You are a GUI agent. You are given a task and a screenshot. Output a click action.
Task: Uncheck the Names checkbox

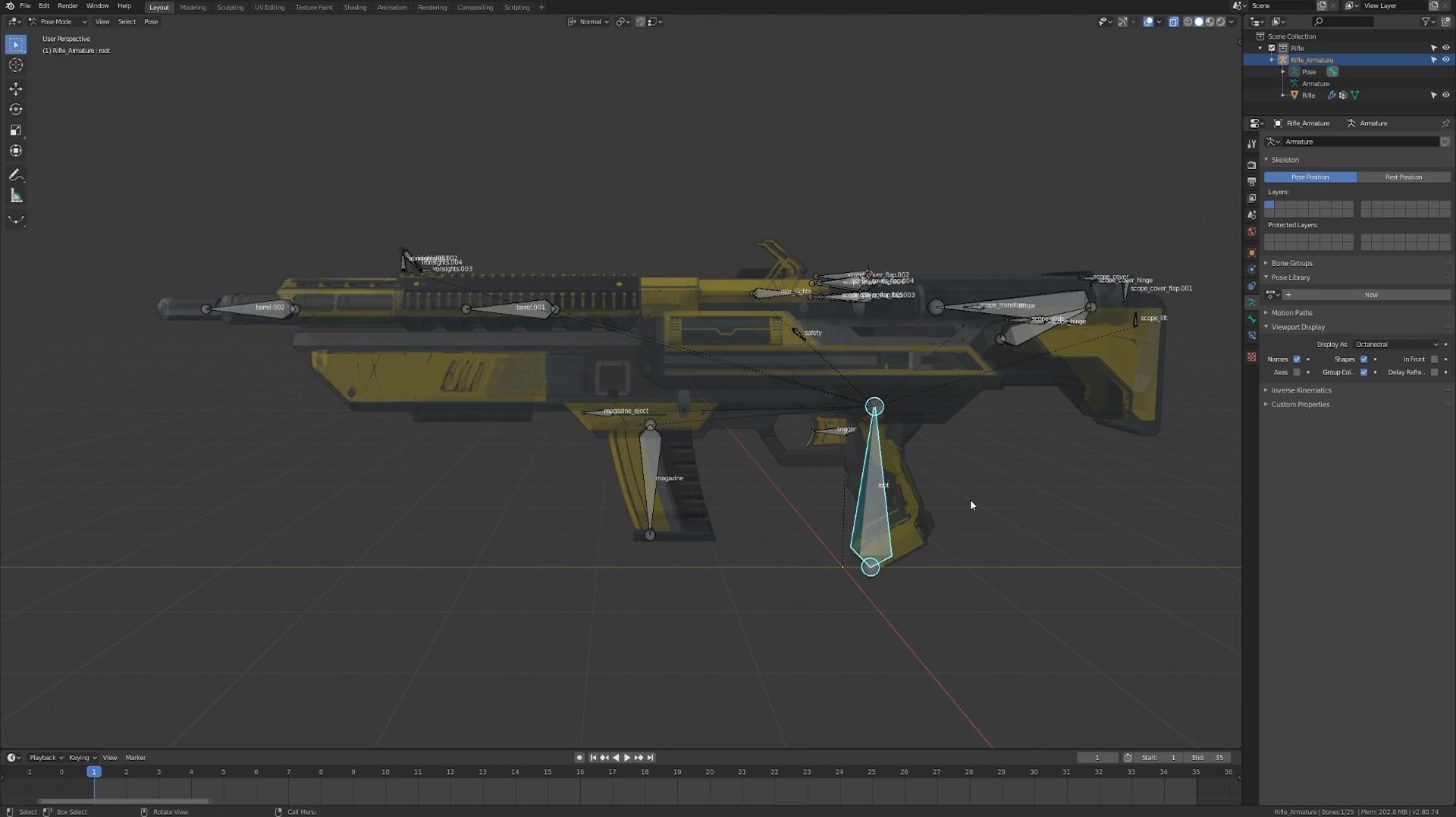1297,359
